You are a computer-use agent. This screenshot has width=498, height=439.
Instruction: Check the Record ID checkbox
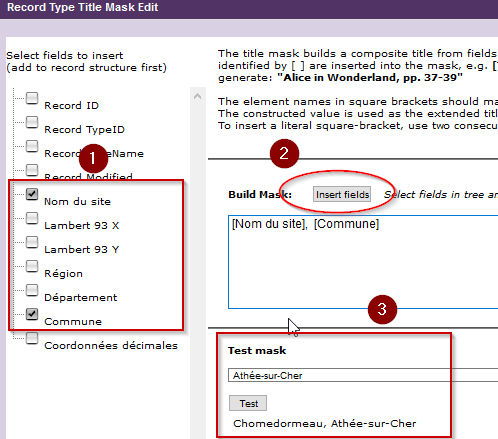click(32, 98)
